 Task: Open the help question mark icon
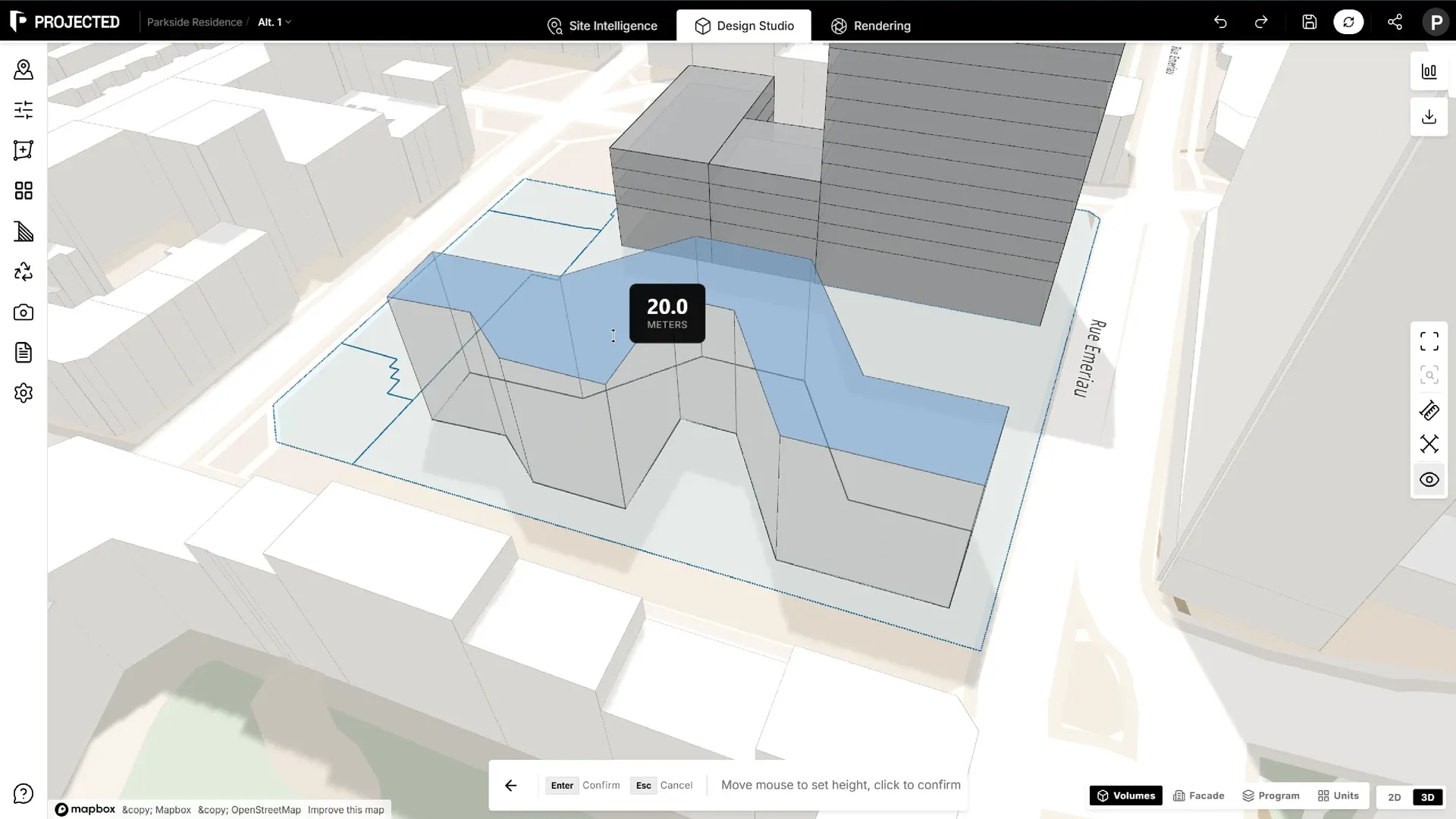[x=24, y=794]
